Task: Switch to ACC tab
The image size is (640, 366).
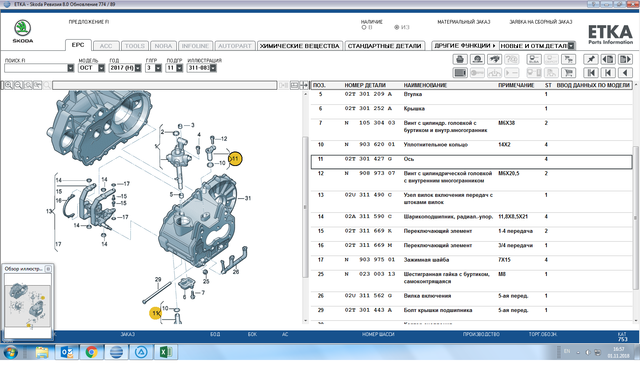Action: click(x=106, y=46)
